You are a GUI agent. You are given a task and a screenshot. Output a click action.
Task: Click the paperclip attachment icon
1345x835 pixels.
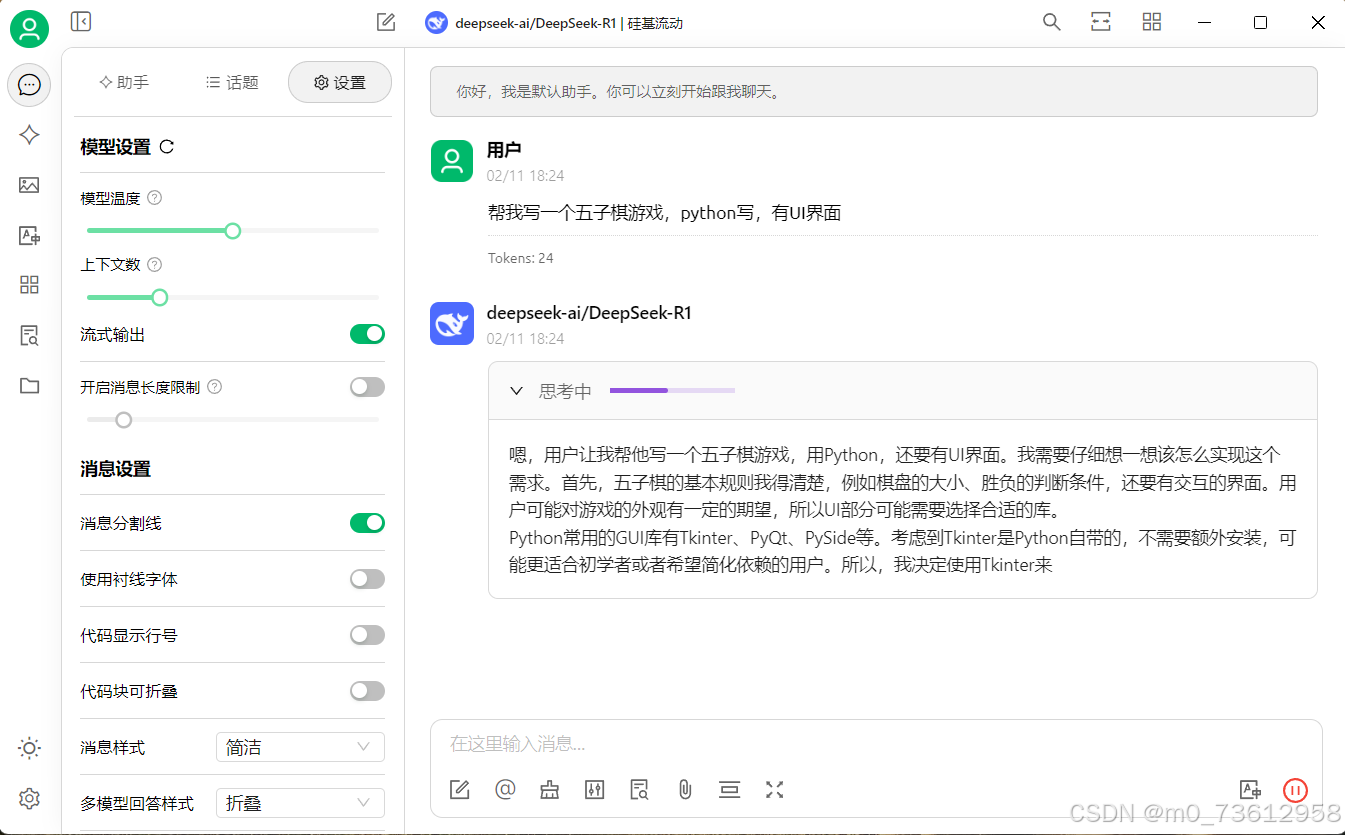(685, 790)
